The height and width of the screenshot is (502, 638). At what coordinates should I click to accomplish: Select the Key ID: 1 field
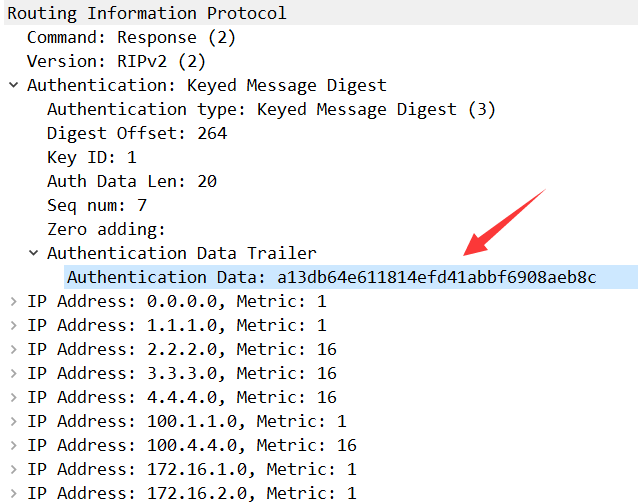point(92,157)
